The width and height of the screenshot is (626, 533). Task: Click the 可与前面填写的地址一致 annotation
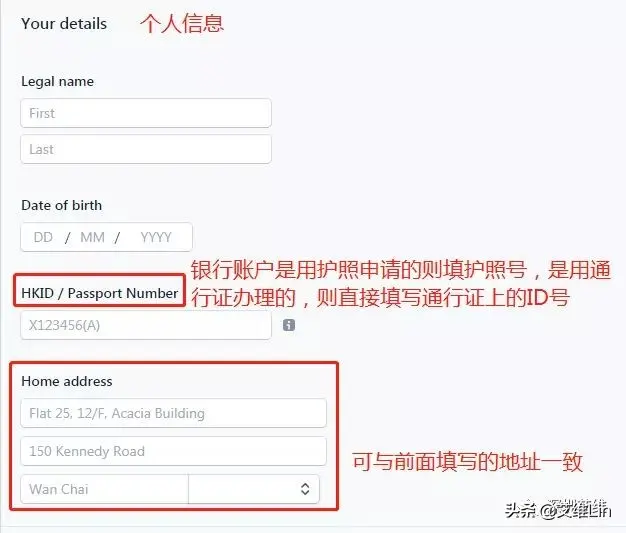(x=467, y=462)
